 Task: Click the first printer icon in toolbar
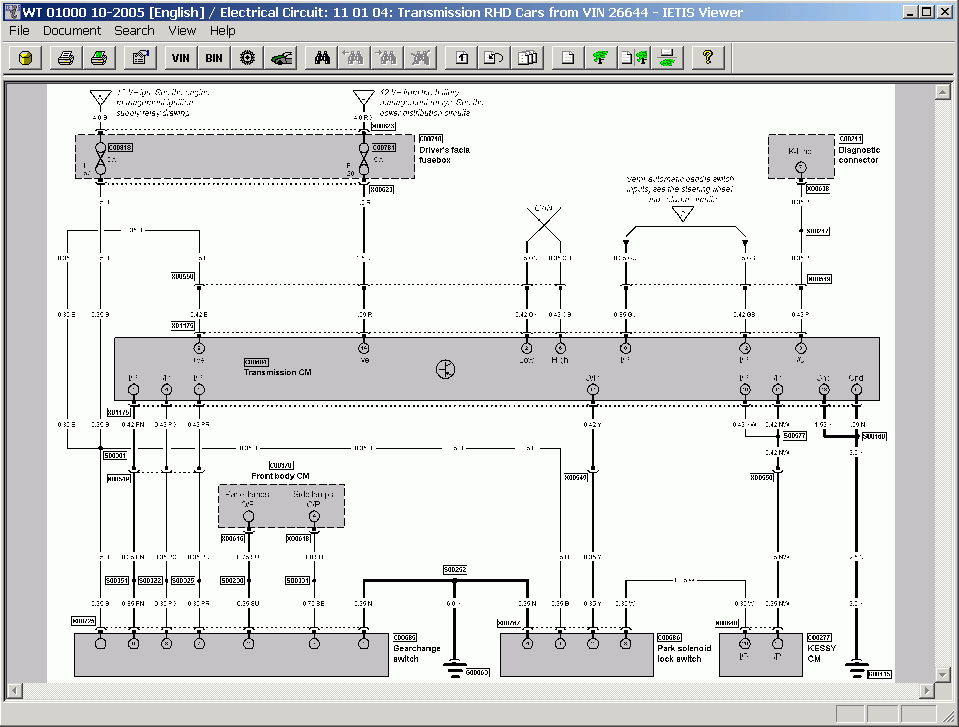point(66,58)
